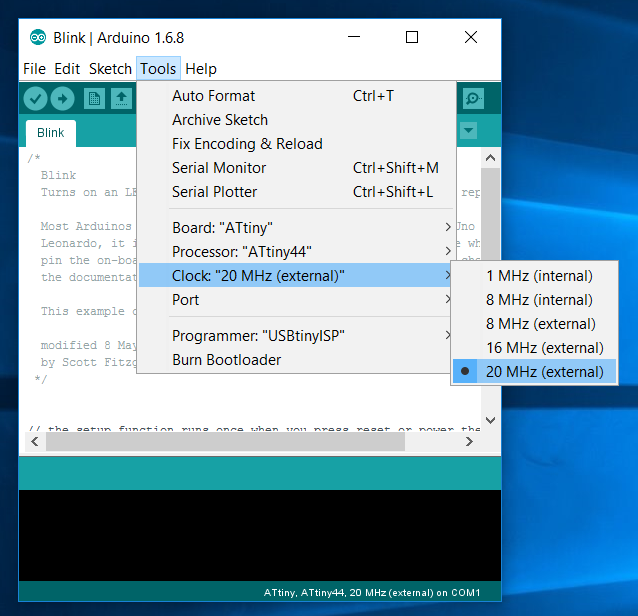Expand the Board: "ATtiny" submenu
638x616 pixels.
297,228
